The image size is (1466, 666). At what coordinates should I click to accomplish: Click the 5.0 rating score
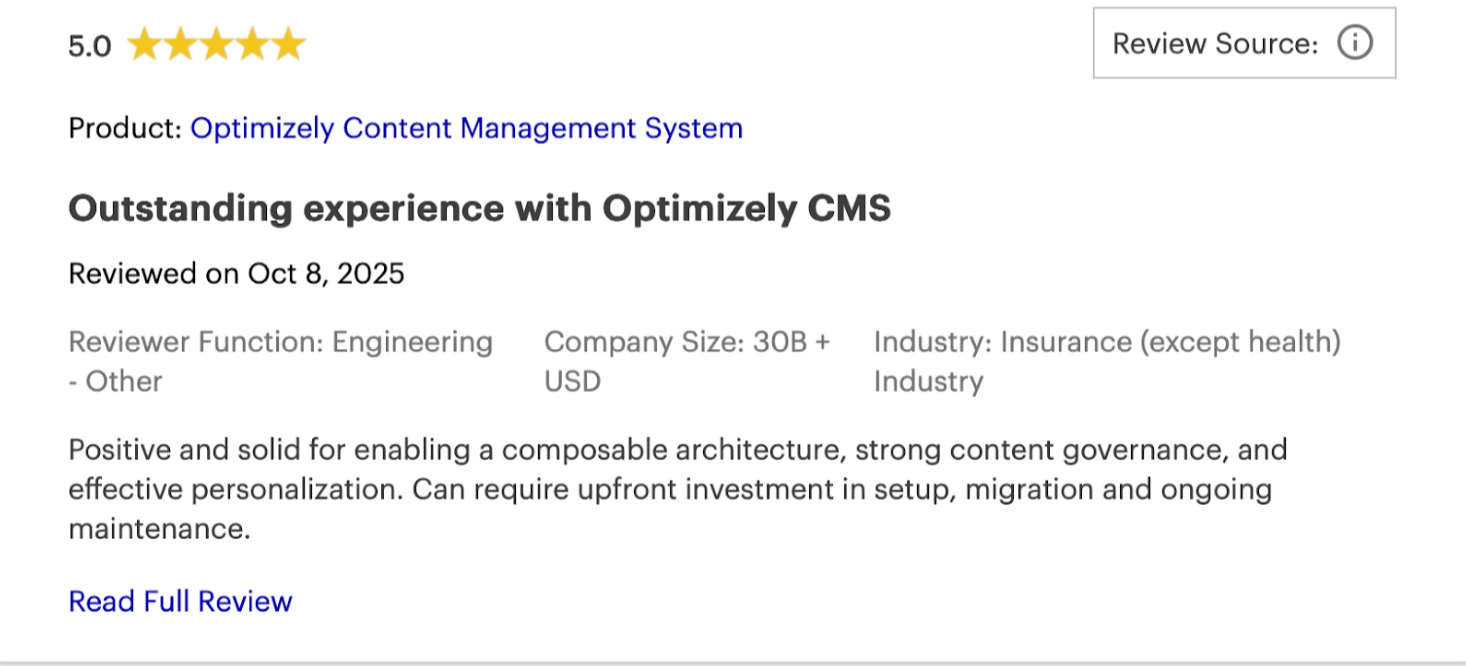click(x=89, y=46)
